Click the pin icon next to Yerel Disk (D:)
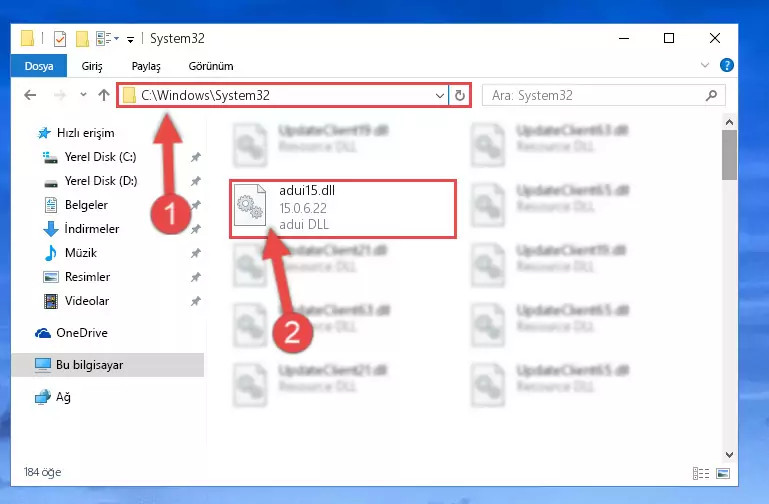This screenshot has width=769, height=504. coord(196,181)
